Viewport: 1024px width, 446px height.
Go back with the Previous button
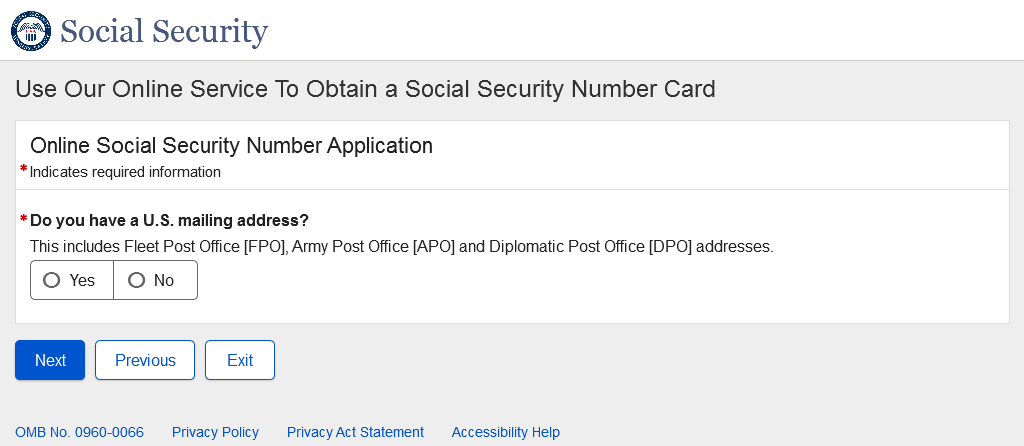pos(145,360)
